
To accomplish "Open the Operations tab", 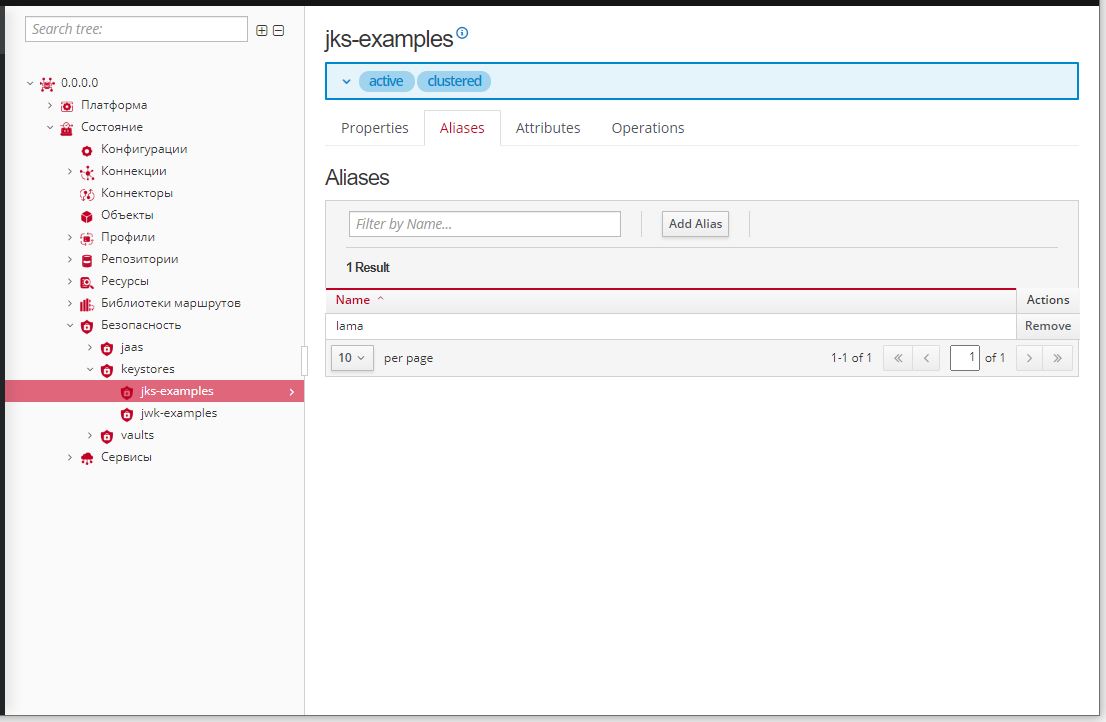I will 648,128.
